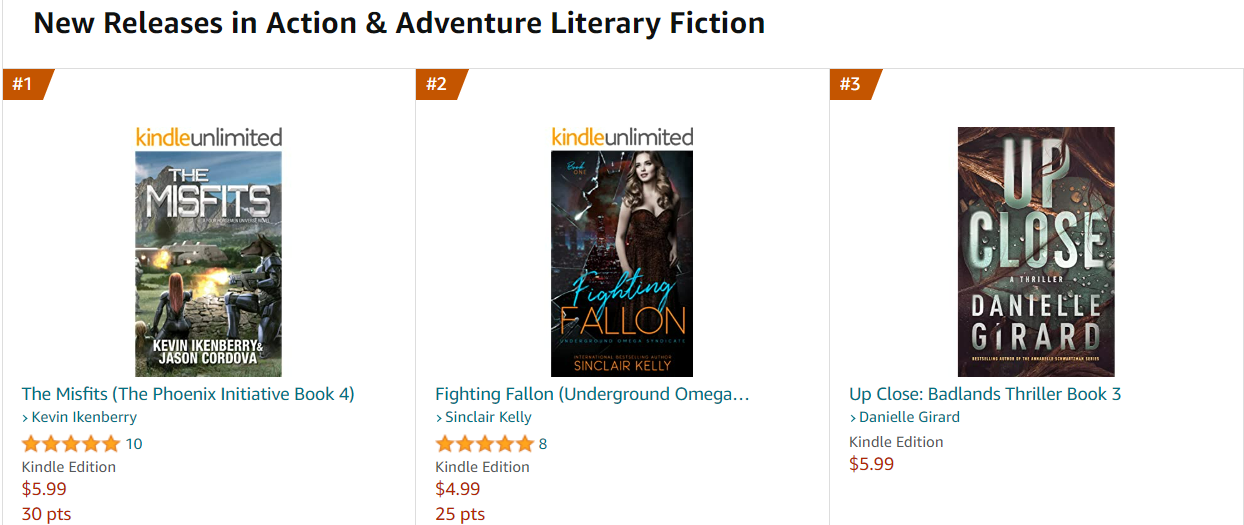Open the 10 reviews count for The Misfits
1244x525 pixels.
[134, 444]
